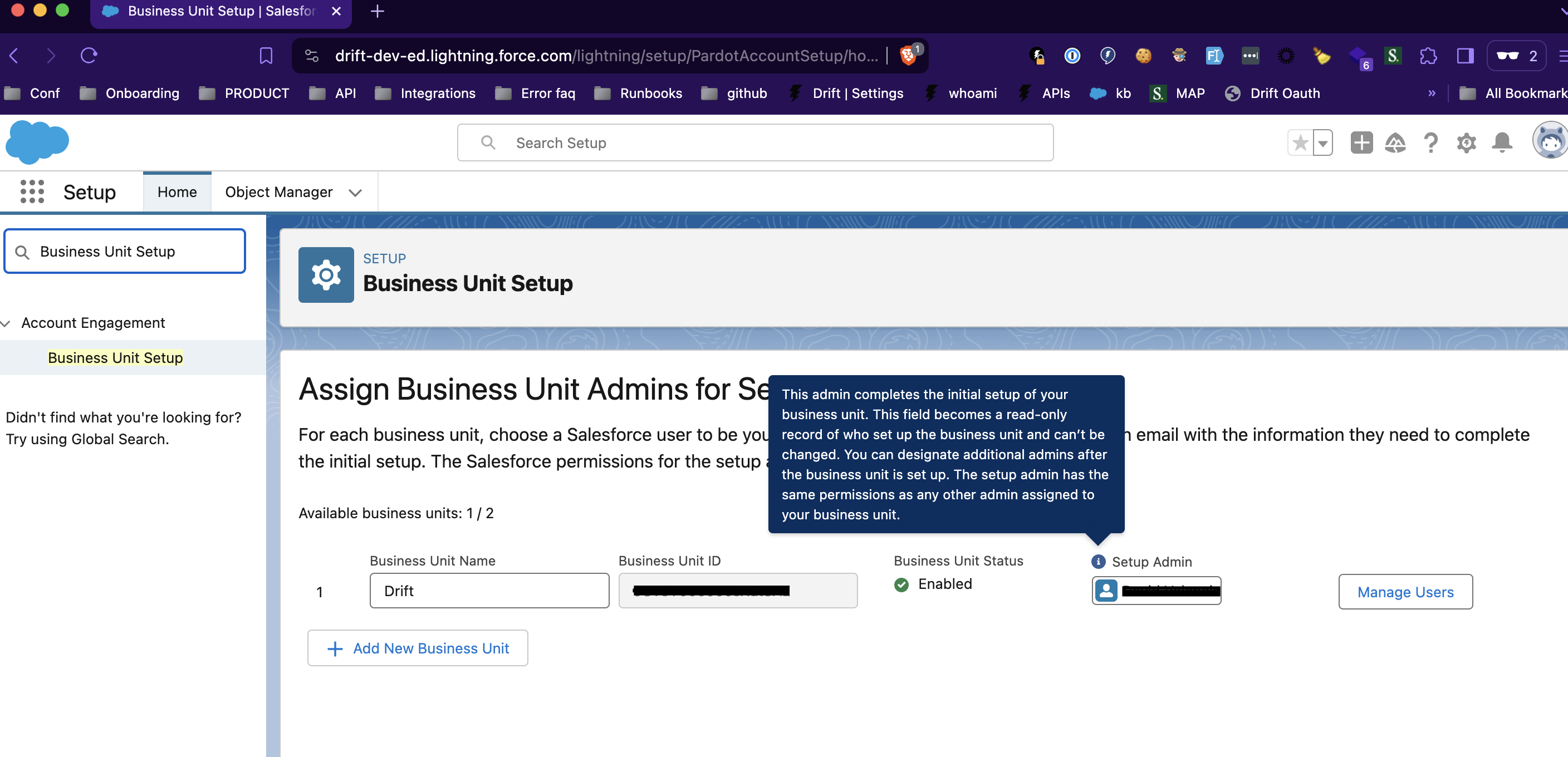This screenshot has height=757, width=1568.
Task: Bookmark this page icon
Action: click(x=266, y=56)
